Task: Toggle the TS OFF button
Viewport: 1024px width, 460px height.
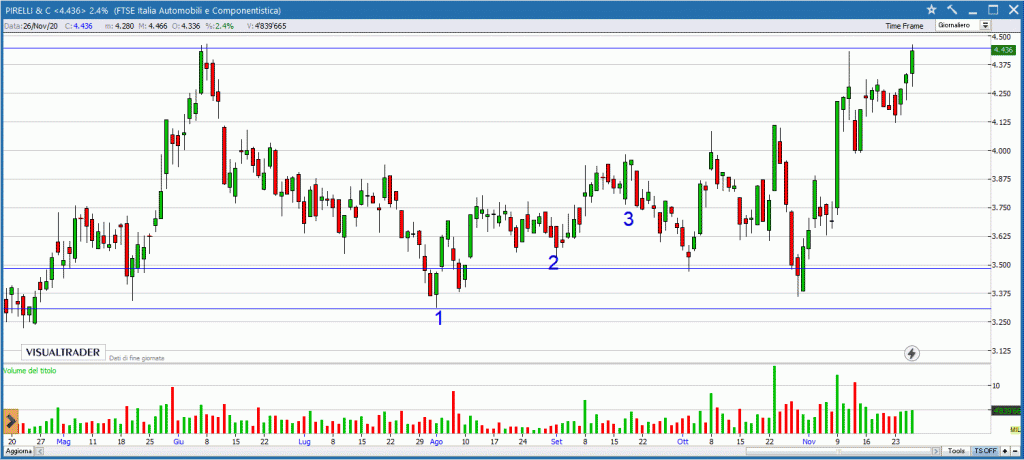Action: [x=985, y=451]
